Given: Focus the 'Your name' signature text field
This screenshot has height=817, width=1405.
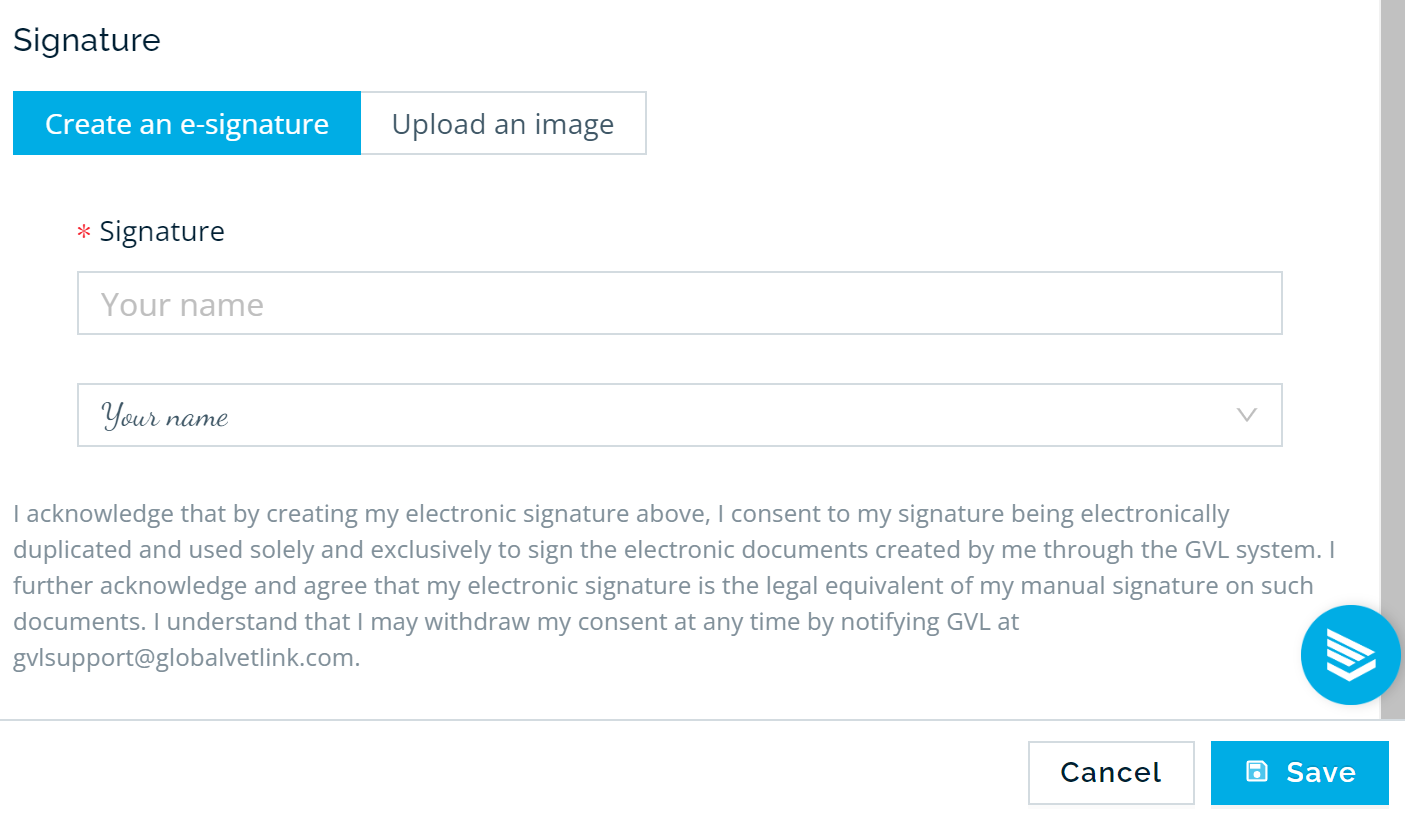Looking at the screenshot, I should [680, 303].
